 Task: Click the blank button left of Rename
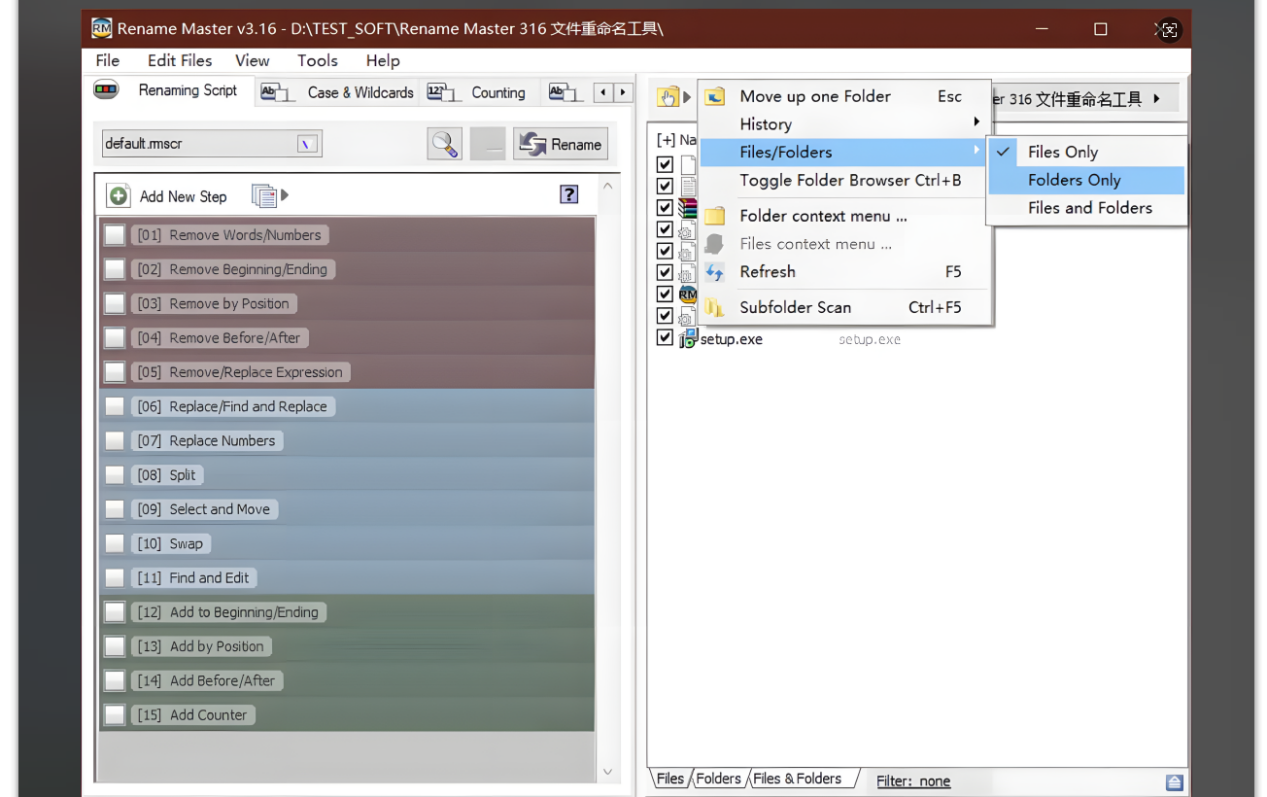coord(488,143)
